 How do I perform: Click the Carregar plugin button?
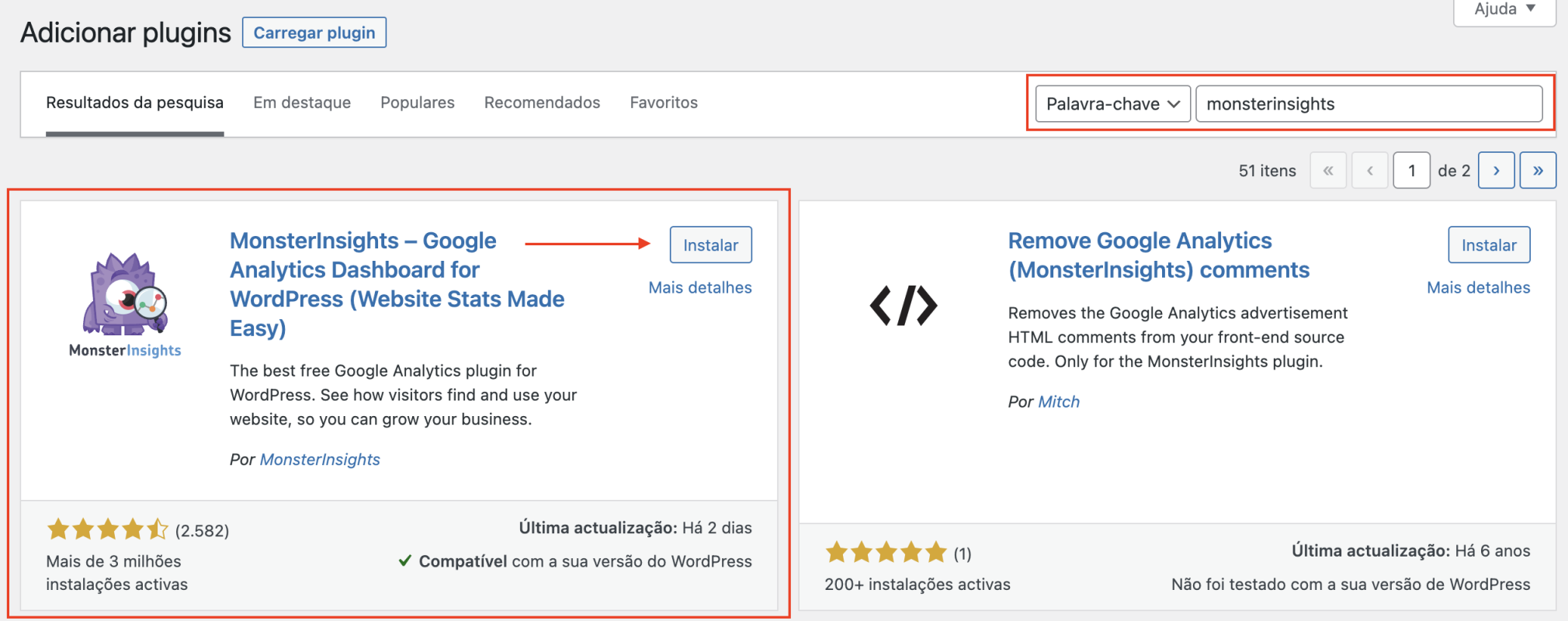(314, 32)
